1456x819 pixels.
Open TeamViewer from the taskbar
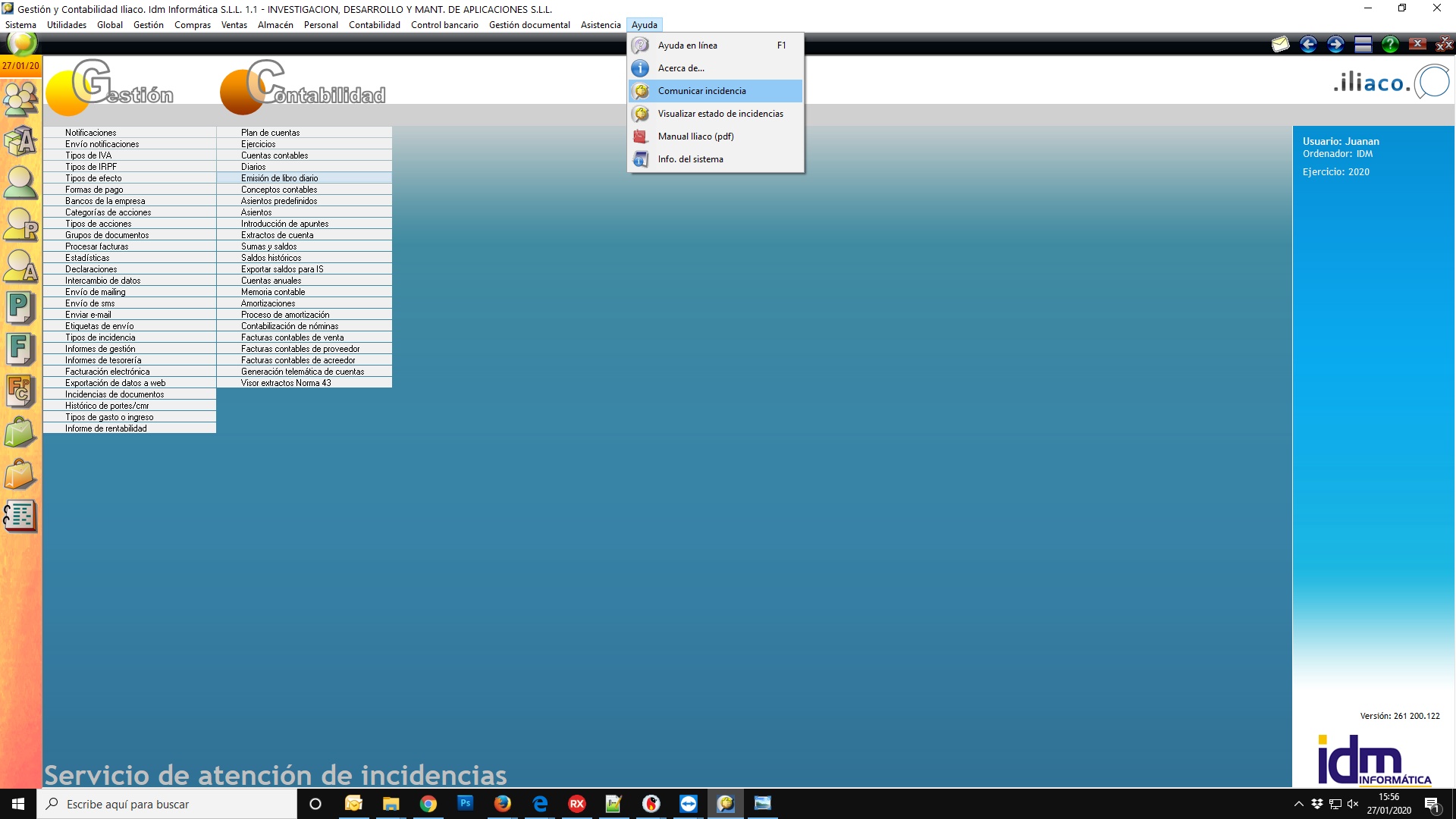[x=689, y=804]
